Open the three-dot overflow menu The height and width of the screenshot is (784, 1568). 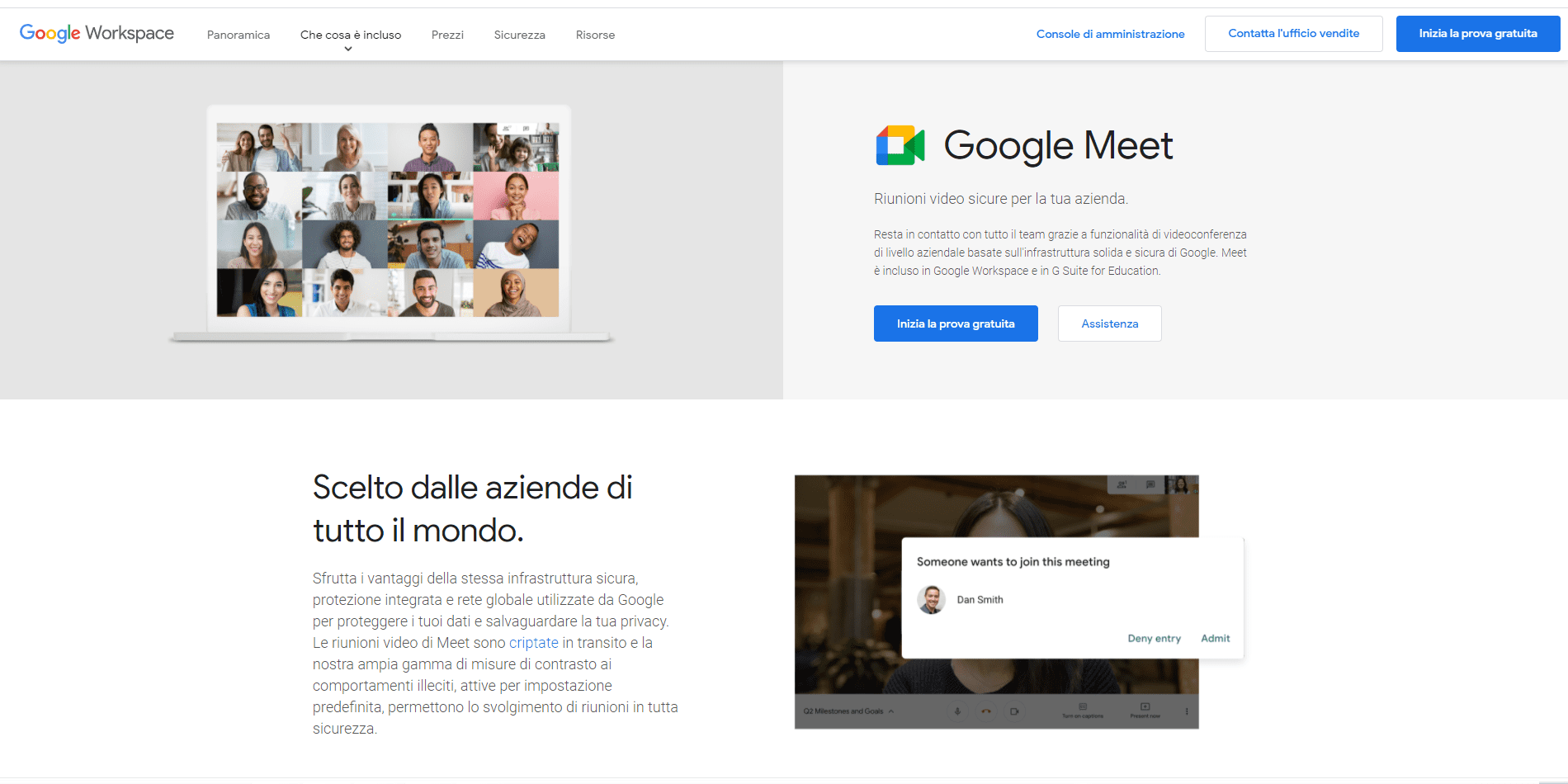point(1187,711)
